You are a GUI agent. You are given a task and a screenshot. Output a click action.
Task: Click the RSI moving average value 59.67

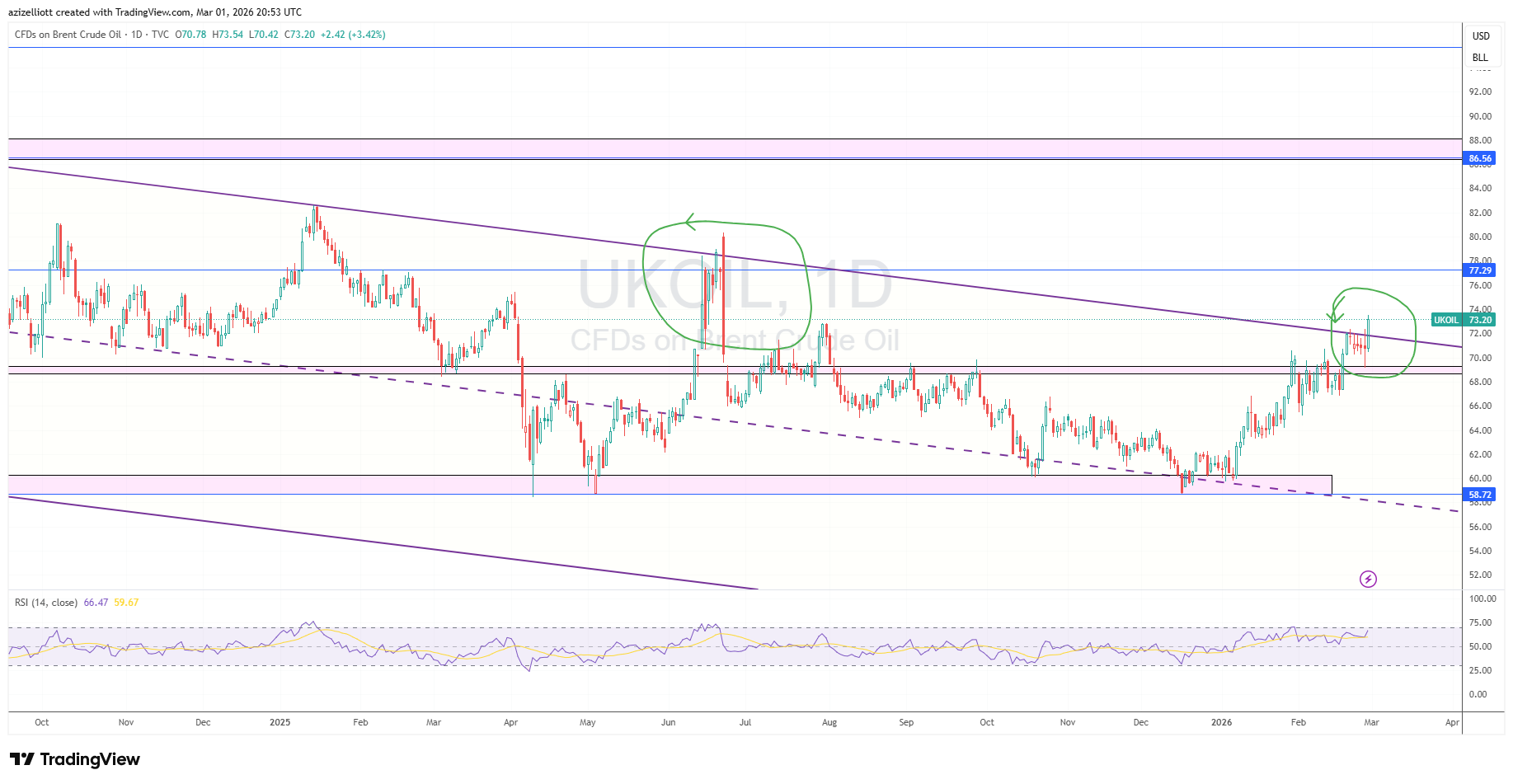pyautogui.click(x=126, y=603)
